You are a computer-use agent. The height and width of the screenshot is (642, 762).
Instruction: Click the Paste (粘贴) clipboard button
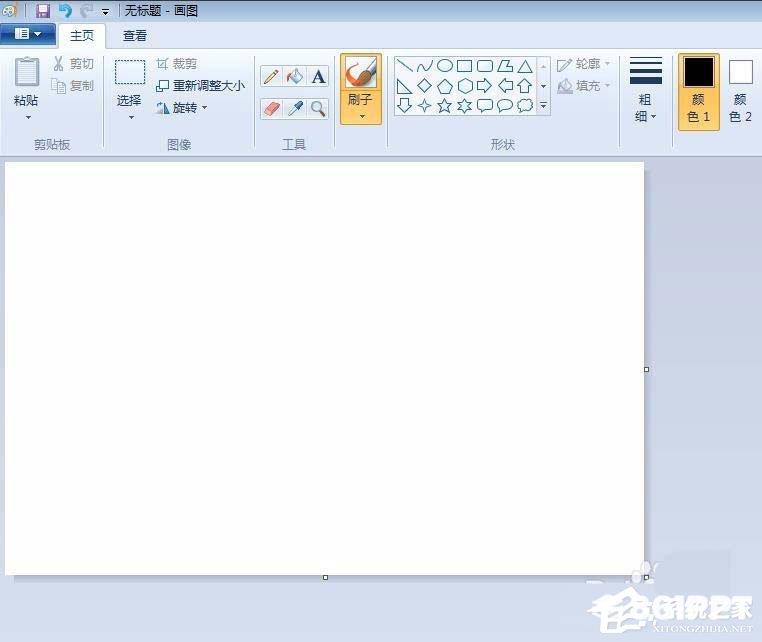[27, 73]
